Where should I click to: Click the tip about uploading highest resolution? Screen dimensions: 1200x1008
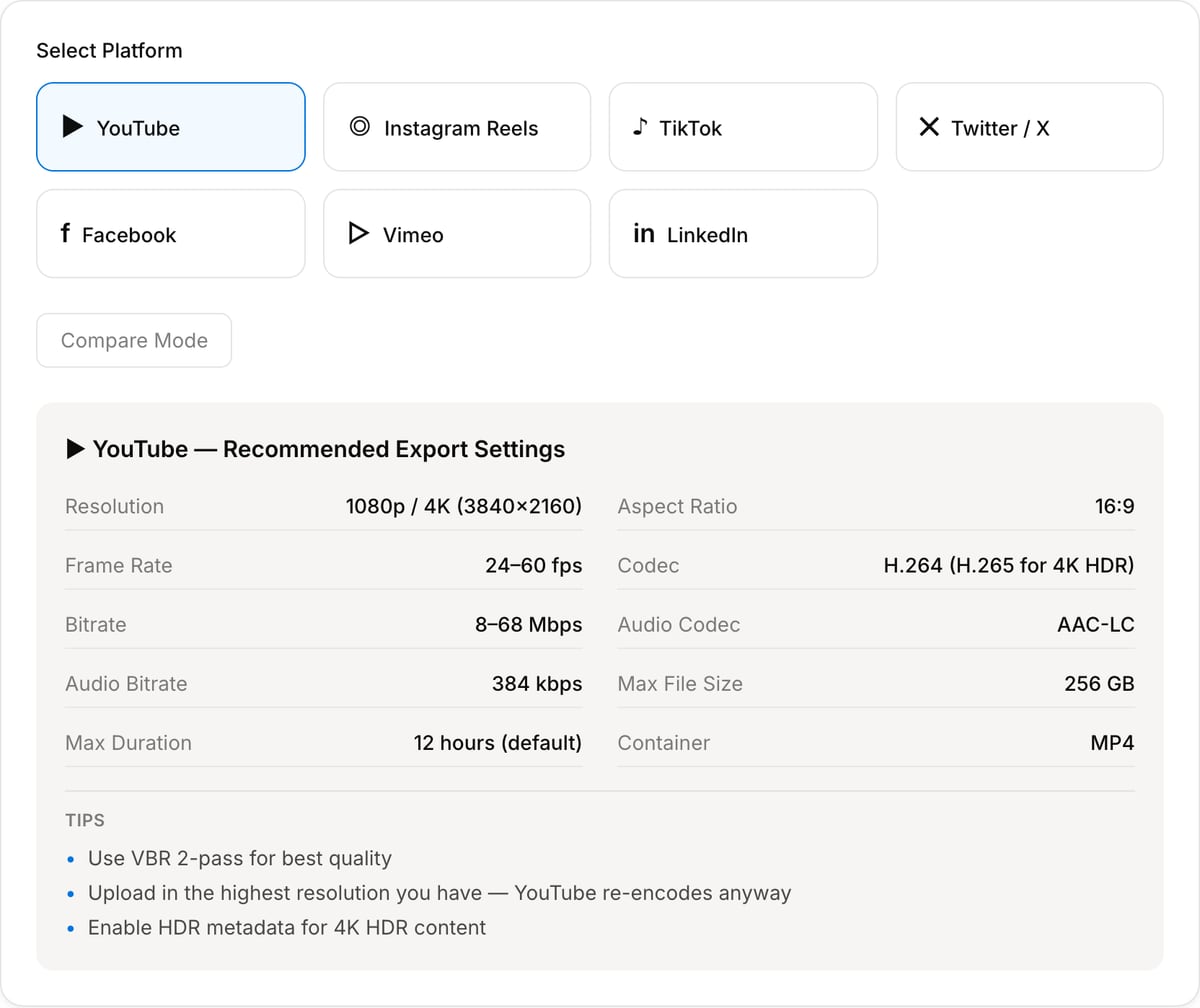[440, 893]
